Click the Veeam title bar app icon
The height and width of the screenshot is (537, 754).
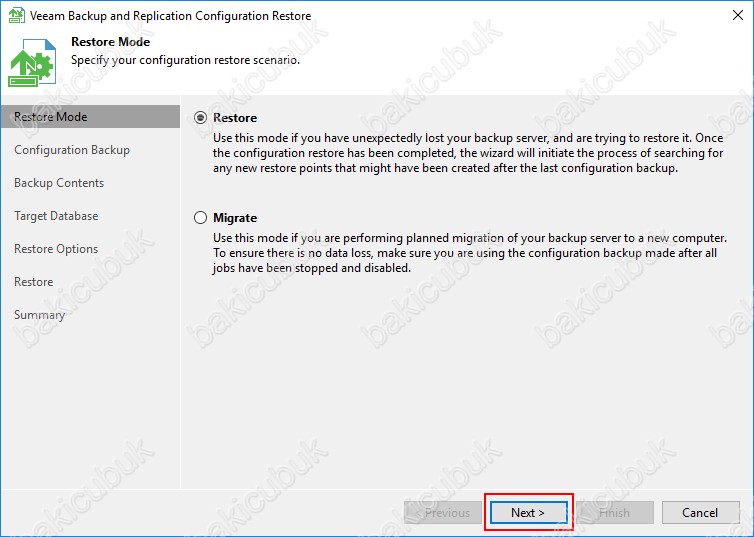[17, 15]
